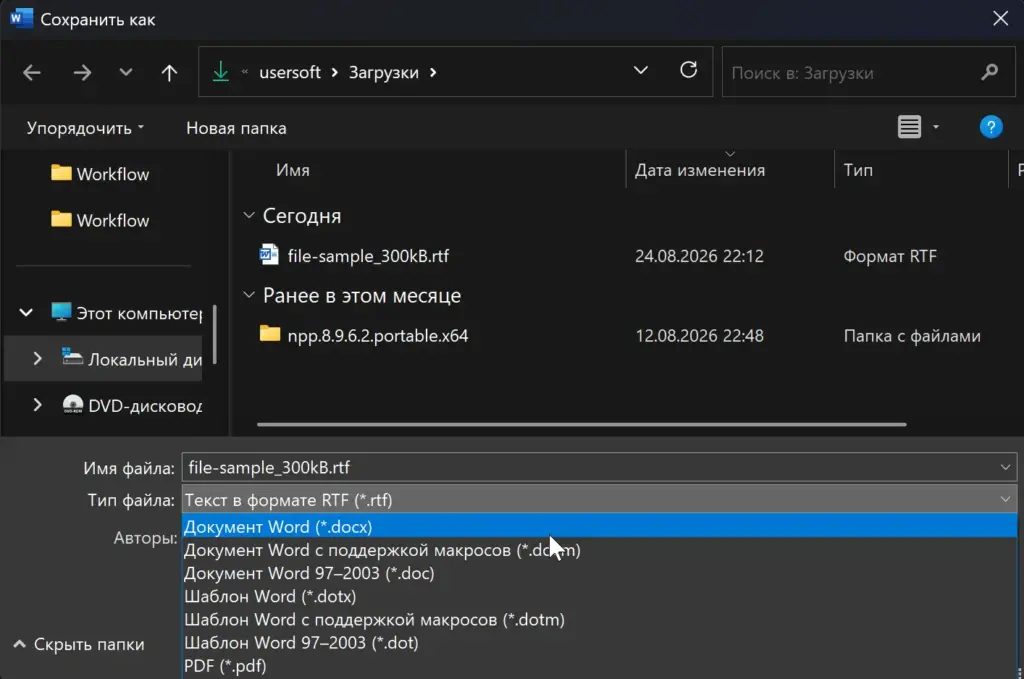Click the 12.08.2026 22:48 date cell

pos(699,336)
